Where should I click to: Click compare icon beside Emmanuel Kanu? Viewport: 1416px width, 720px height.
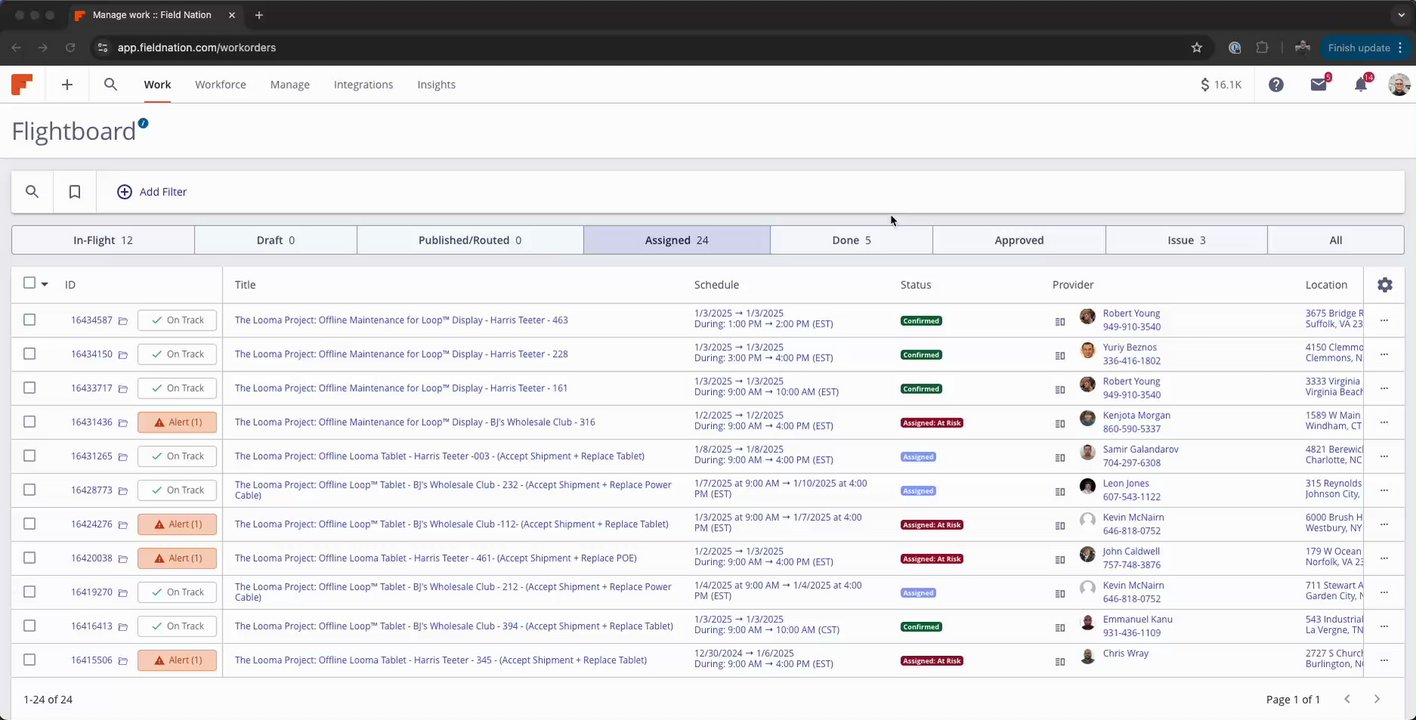click(1060, 627)
